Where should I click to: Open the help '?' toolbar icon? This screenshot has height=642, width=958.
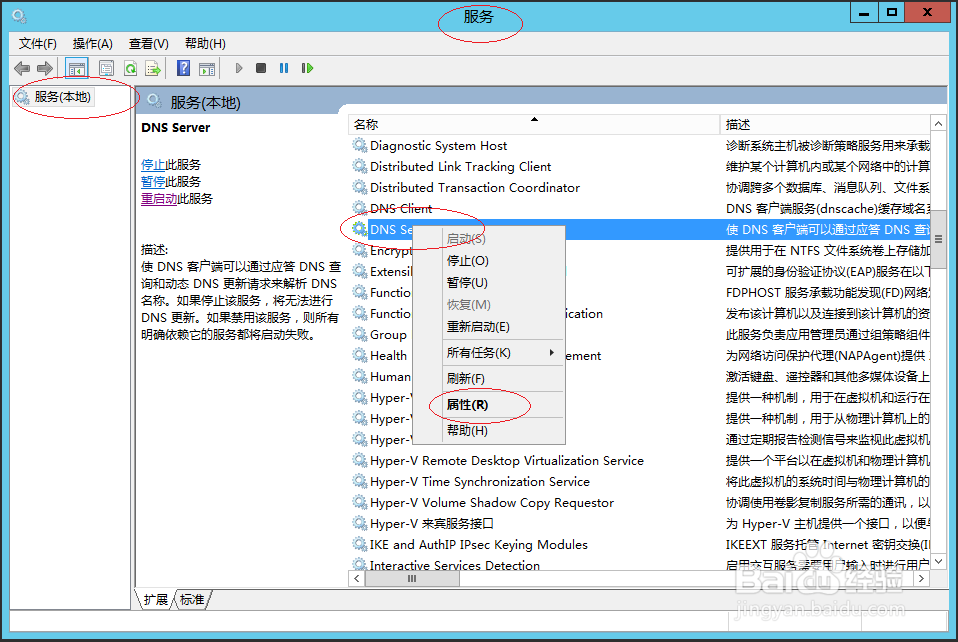point(184,68)
